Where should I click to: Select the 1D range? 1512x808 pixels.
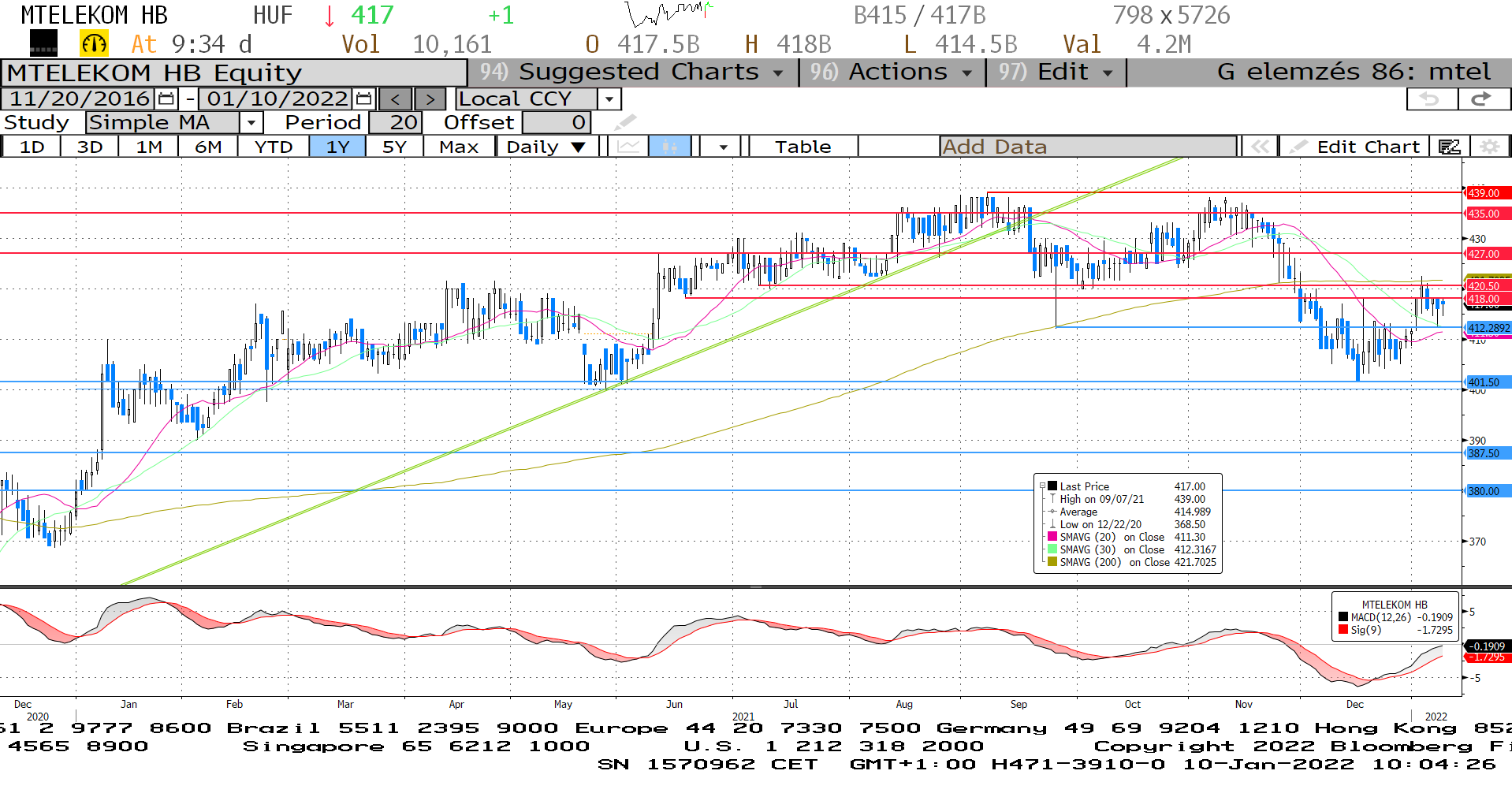coord(32,147)
